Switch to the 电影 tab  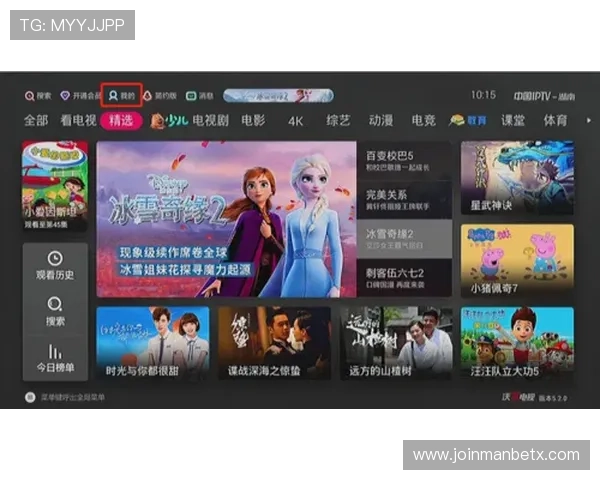(253, 121)
